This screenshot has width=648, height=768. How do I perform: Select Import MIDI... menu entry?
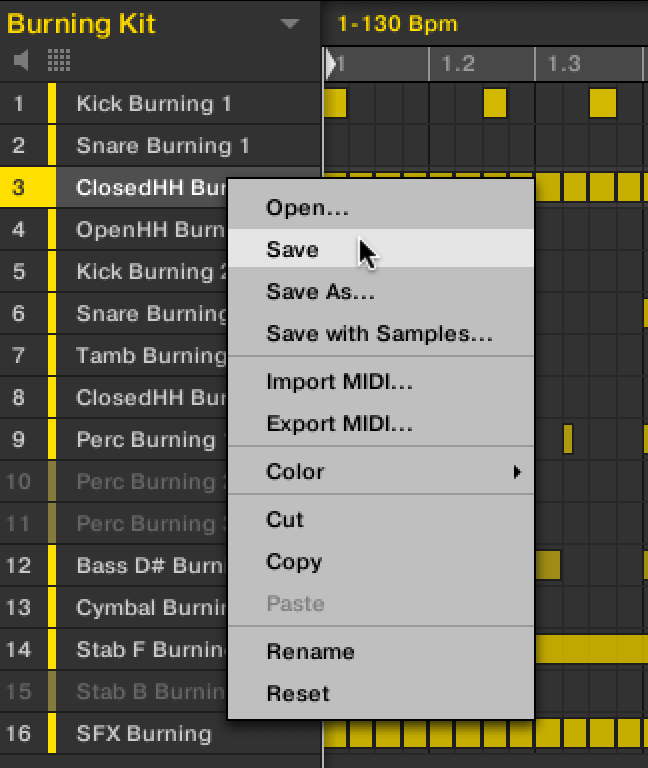coord(339,382)
